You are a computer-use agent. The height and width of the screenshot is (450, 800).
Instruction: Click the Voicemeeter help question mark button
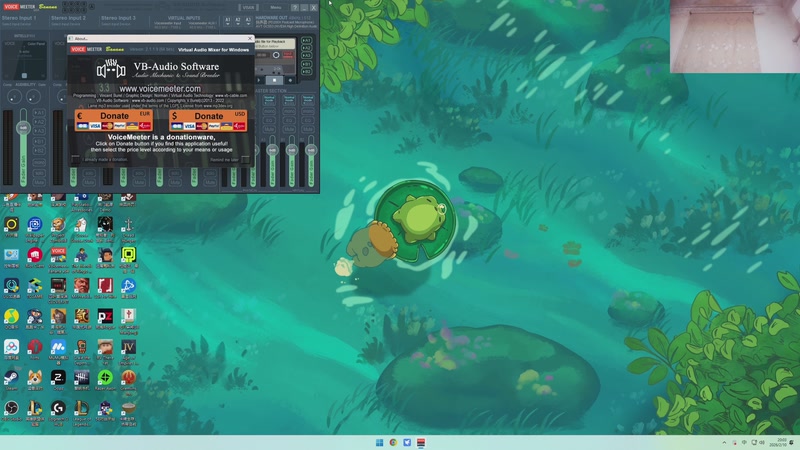[x=295, y=8]
